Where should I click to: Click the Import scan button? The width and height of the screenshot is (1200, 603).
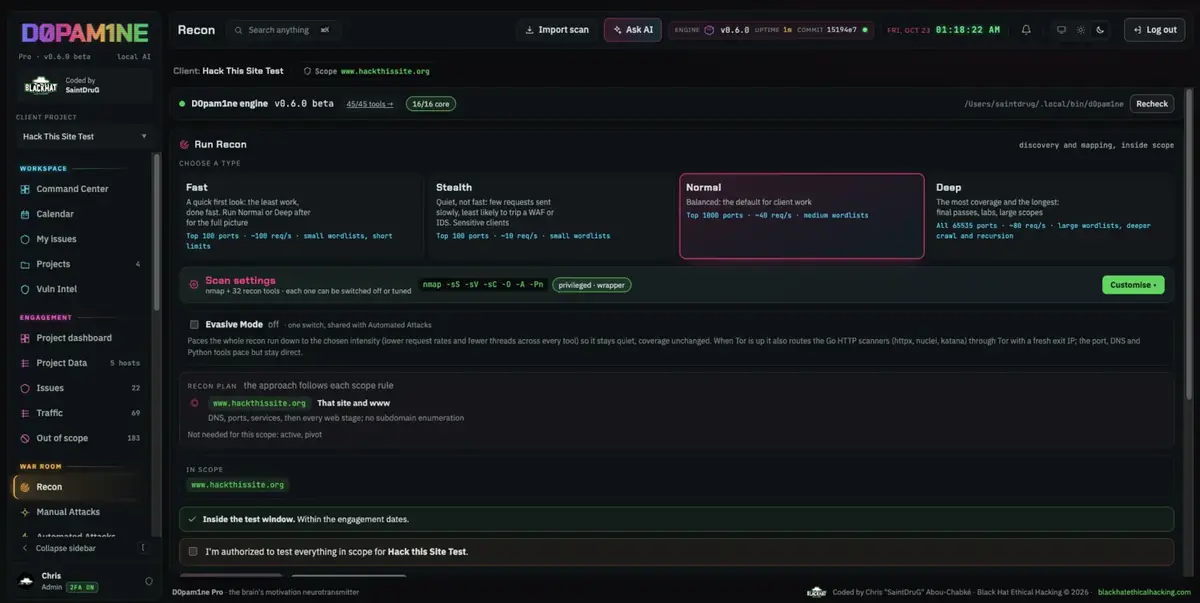tap(557, 30)
